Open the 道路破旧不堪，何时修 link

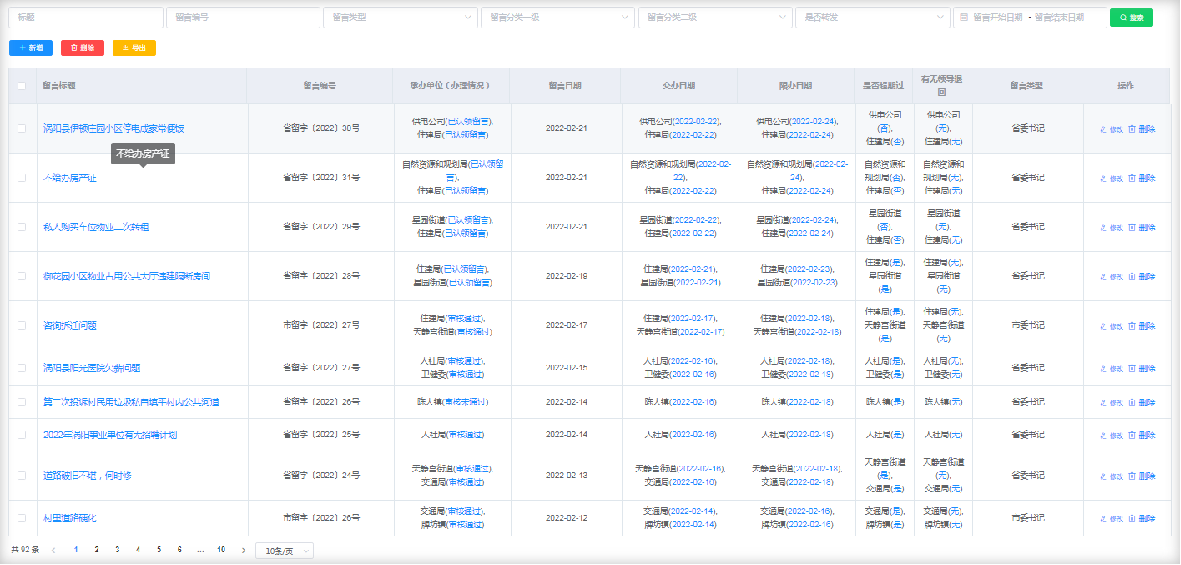(x=88, y=476)
